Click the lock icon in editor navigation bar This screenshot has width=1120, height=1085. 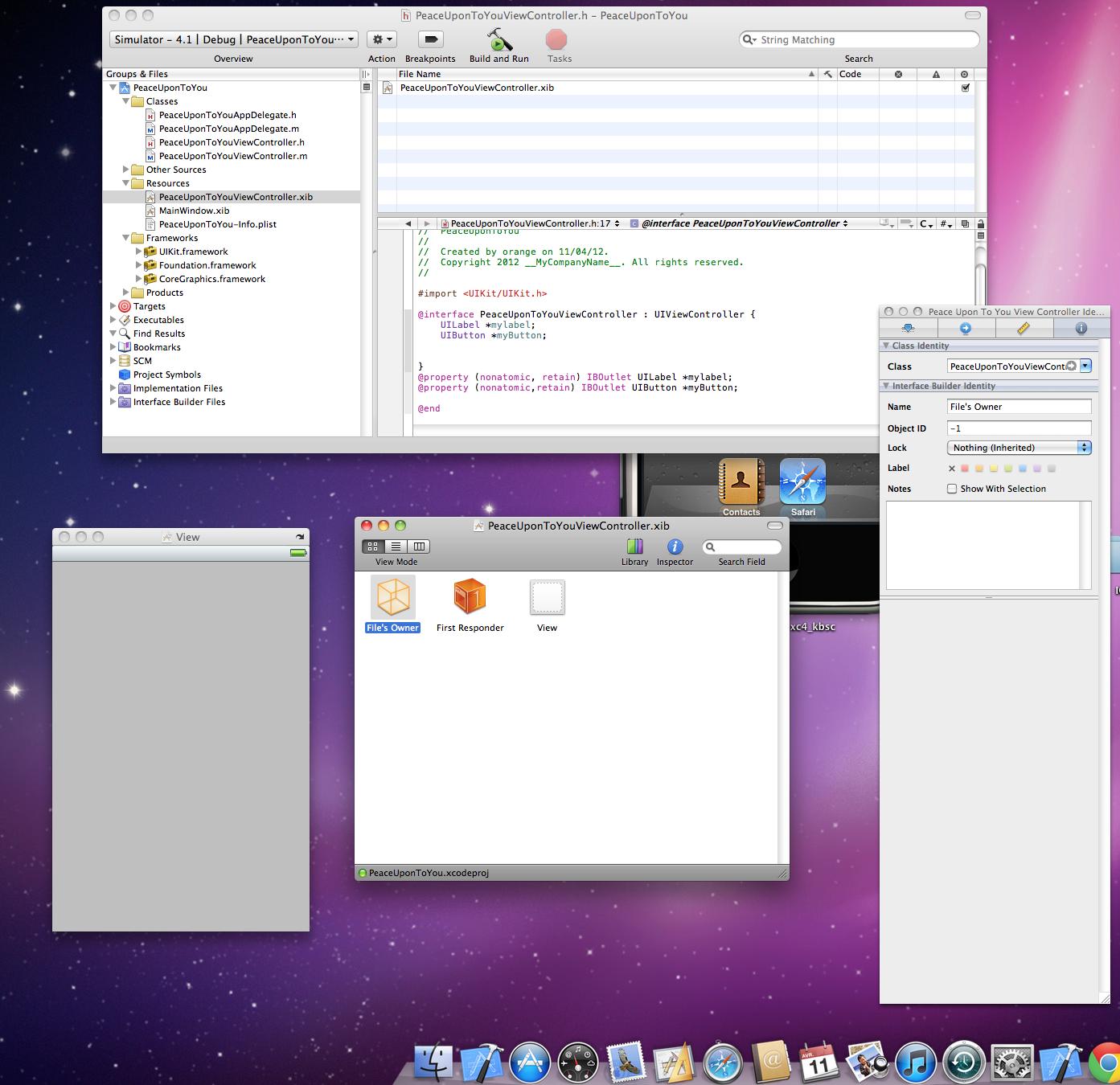point(981,223)
